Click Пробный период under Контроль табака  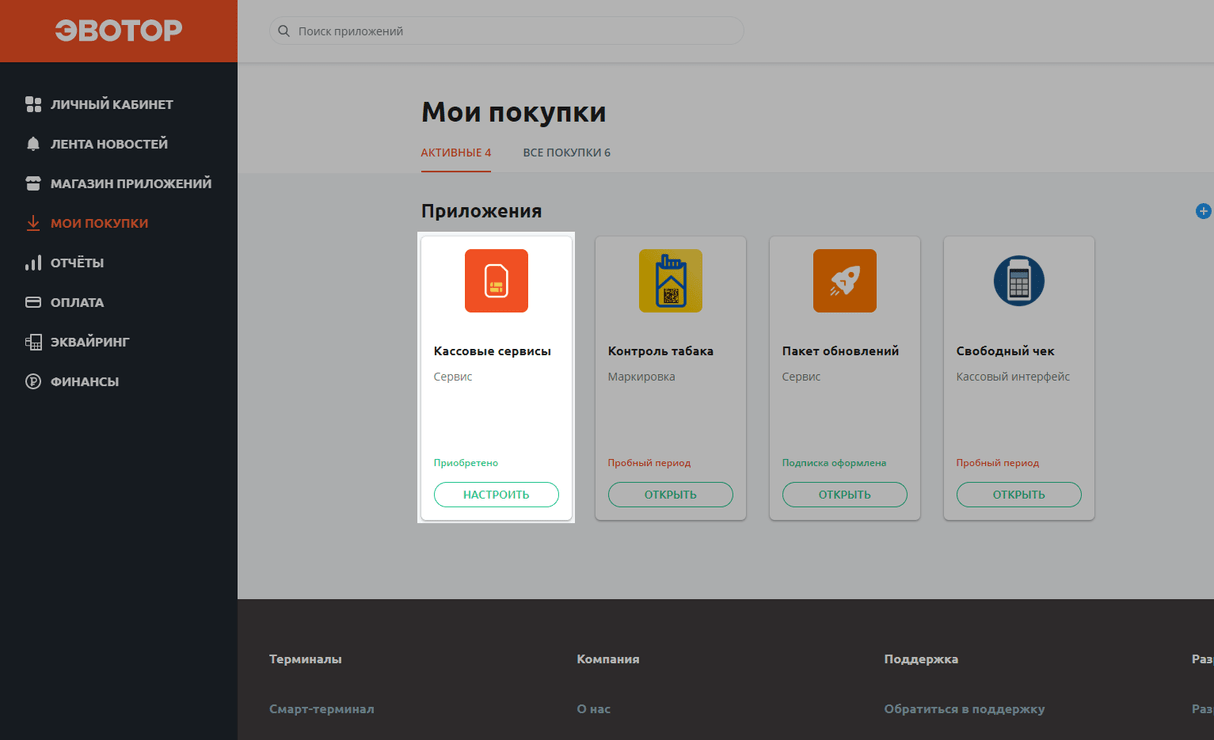[649, 463]
